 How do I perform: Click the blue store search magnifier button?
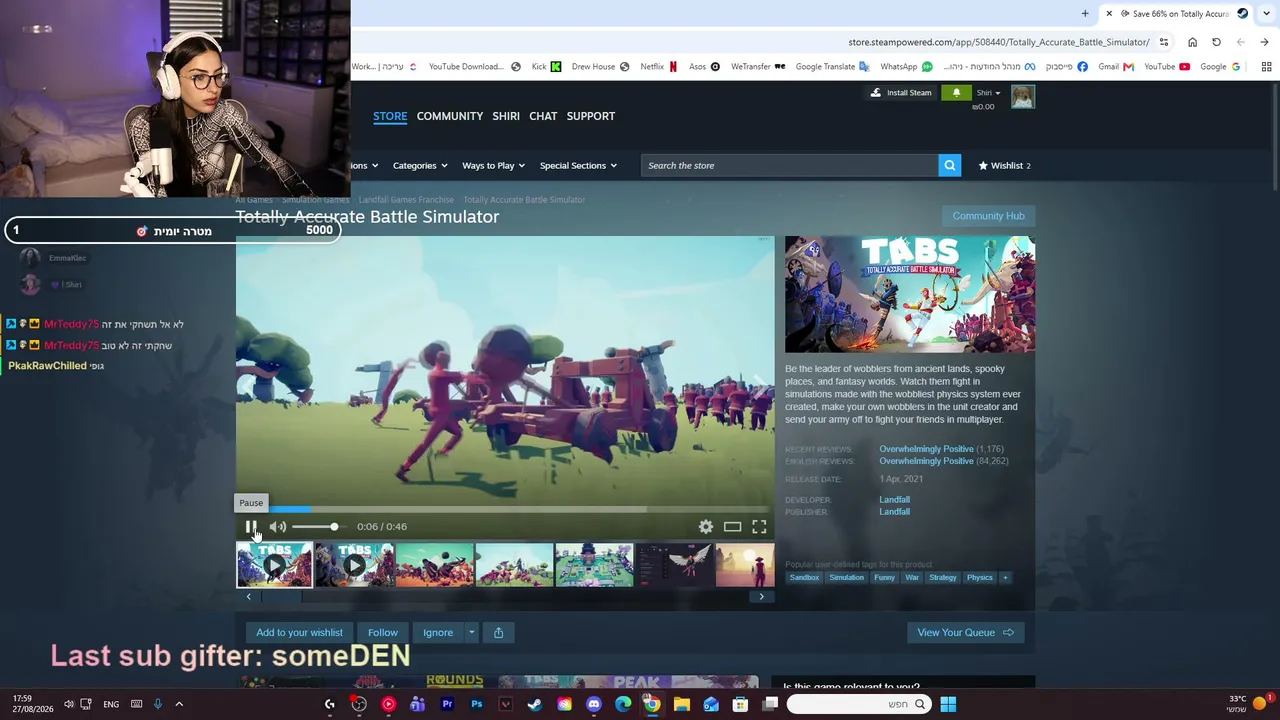tap(949, 165)
